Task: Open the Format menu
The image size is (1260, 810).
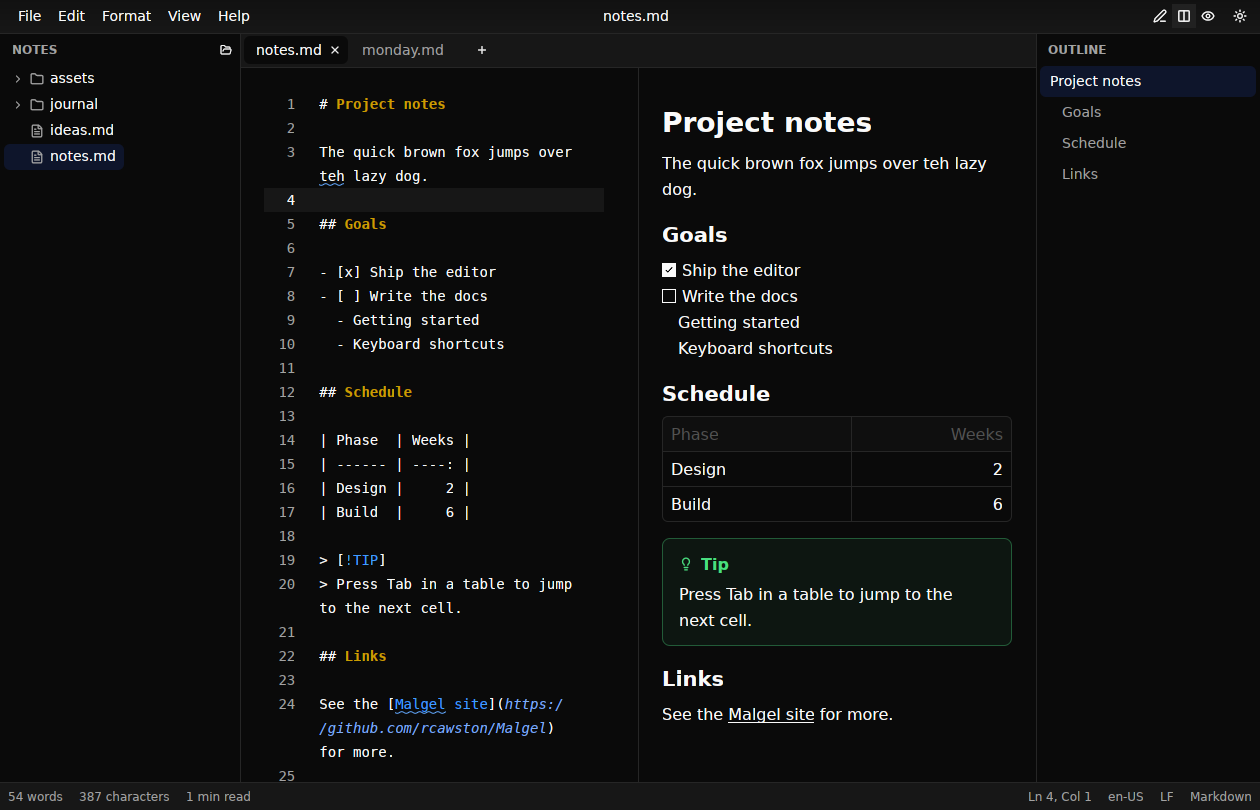Action: pos(126,16)
